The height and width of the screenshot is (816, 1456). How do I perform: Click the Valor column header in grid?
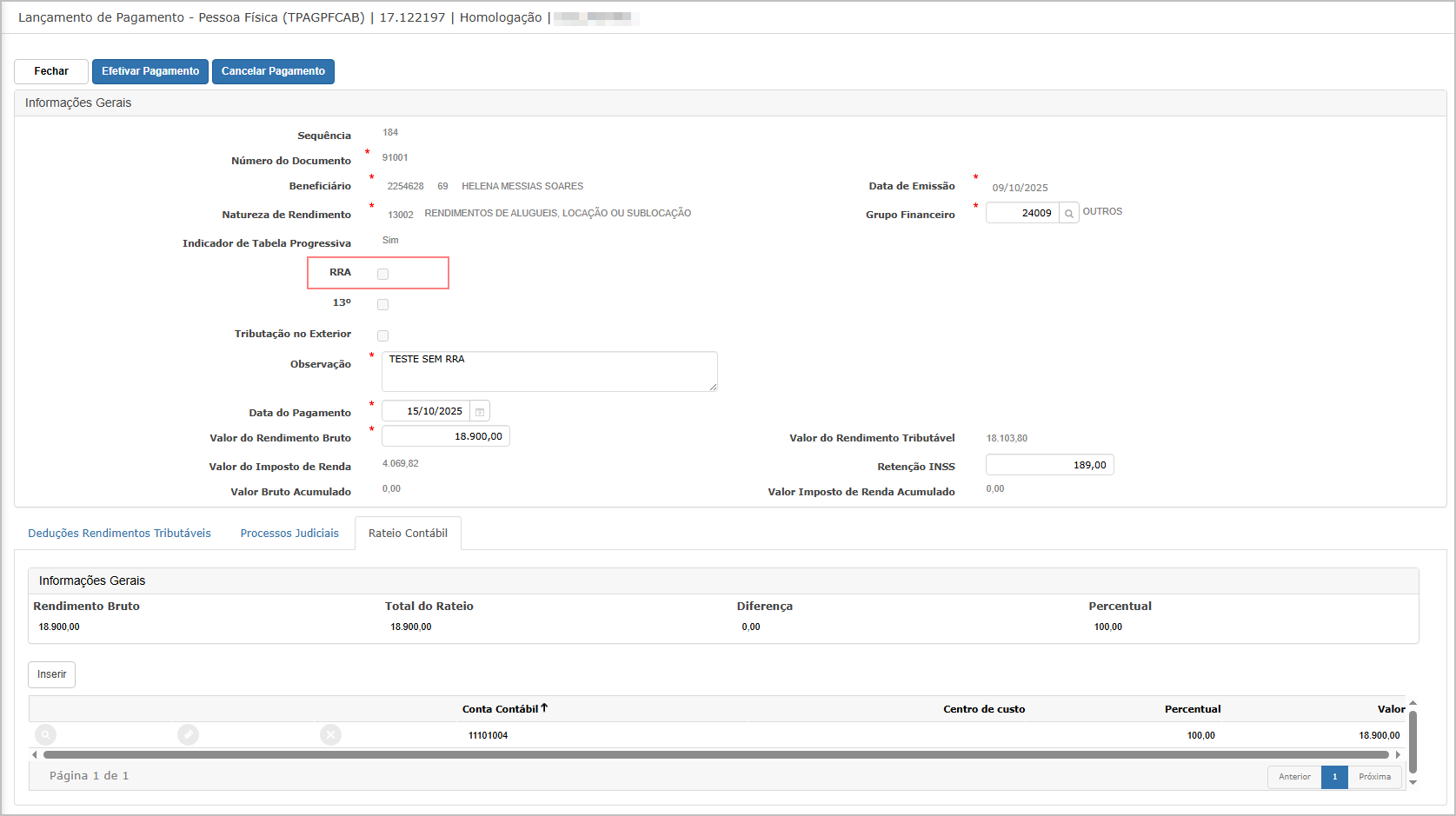tap(1390, 709)
